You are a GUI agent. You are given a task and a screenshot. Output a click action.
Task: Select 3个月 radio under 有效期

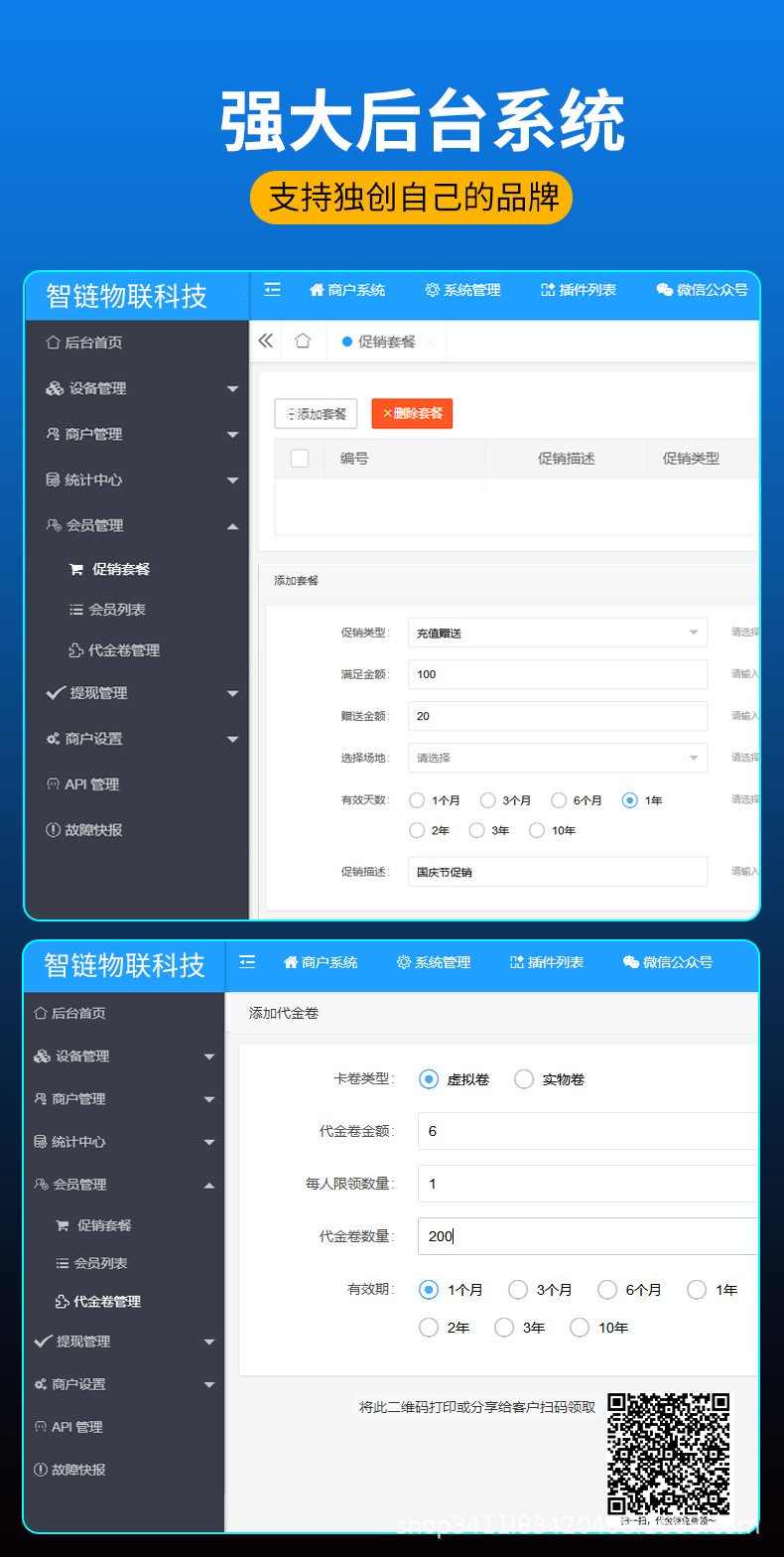pos(518,1290)
